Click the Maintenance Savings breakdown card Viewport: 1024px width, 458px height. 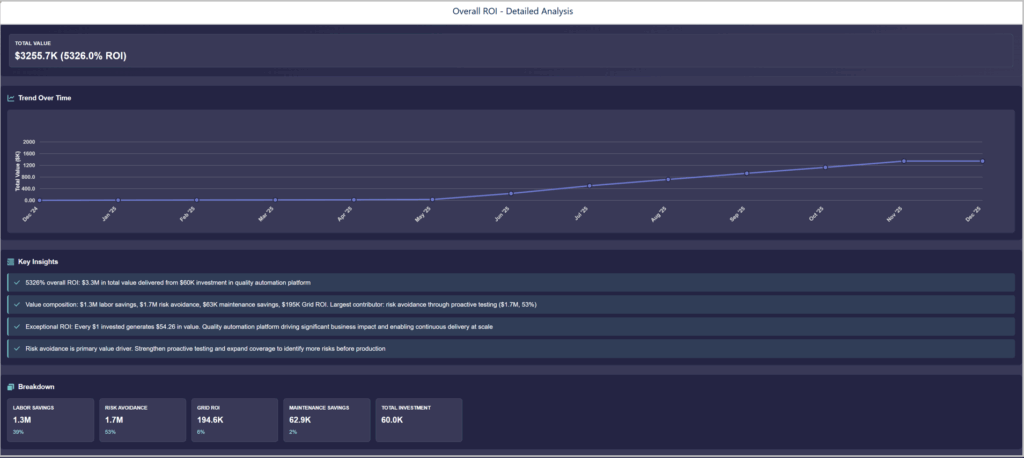(326, 420)
